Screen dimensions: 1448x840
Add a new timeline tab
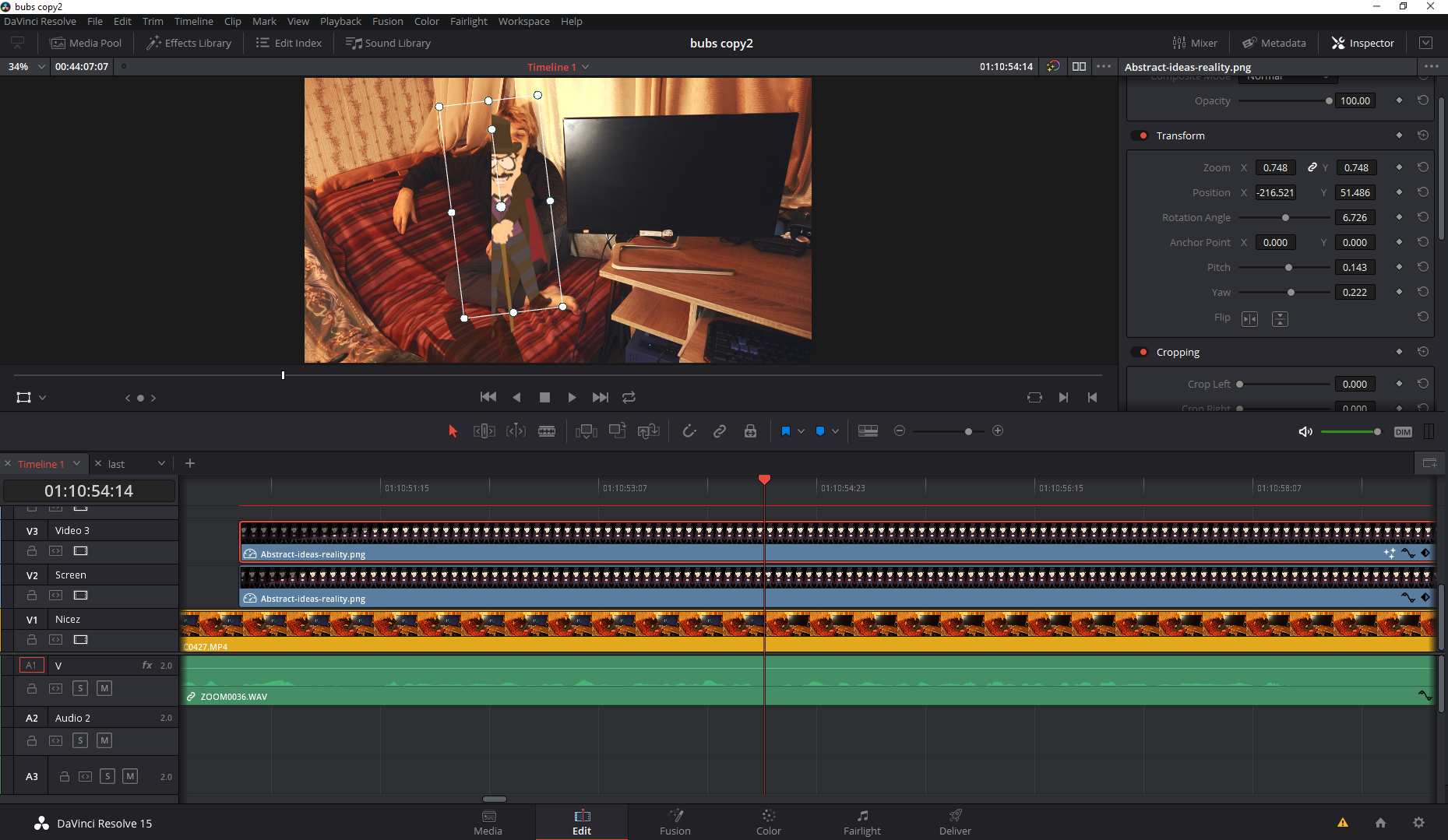pyautogui.click(x=189, y=463)
